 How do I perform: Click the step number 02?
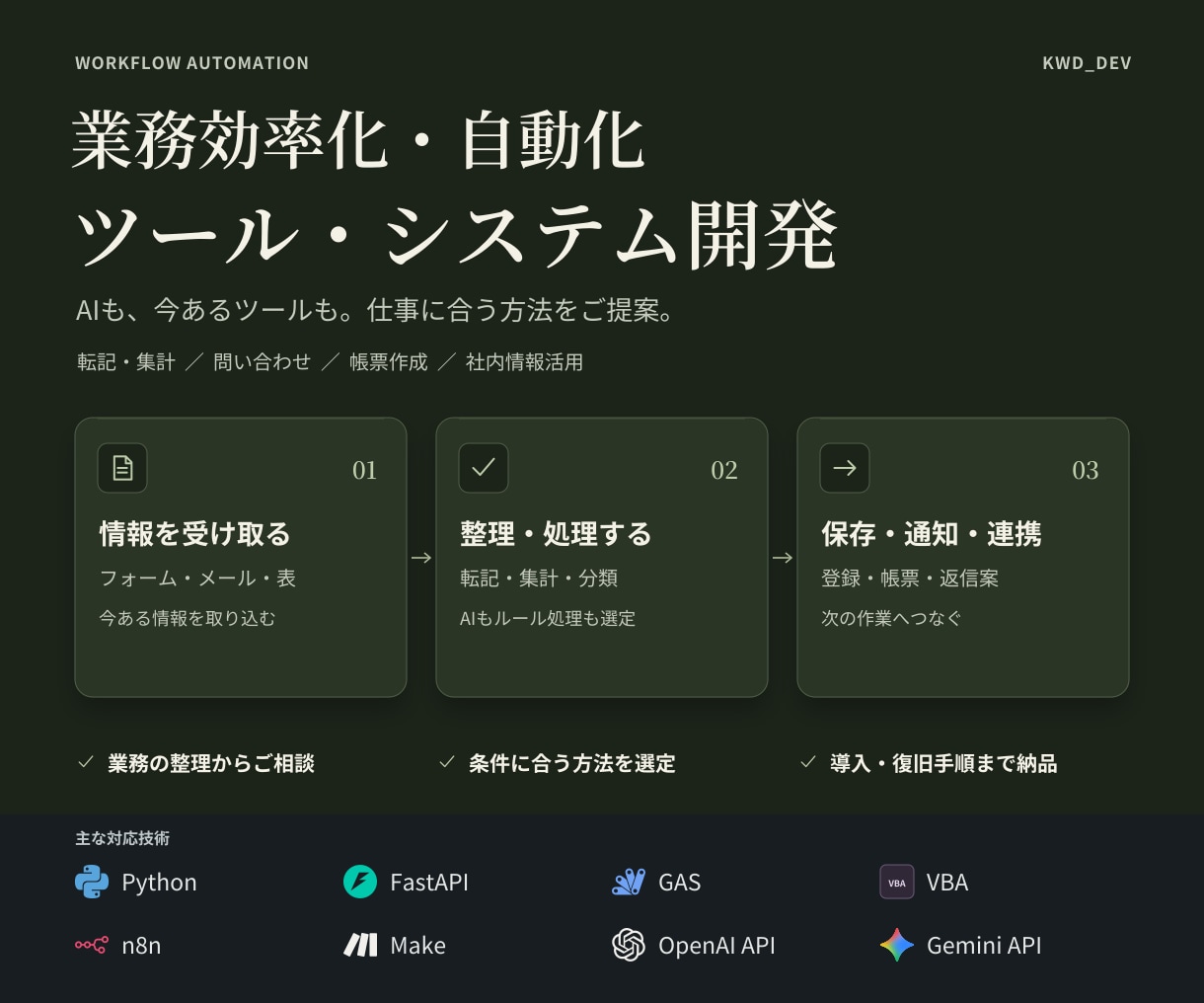click(724, 470)
